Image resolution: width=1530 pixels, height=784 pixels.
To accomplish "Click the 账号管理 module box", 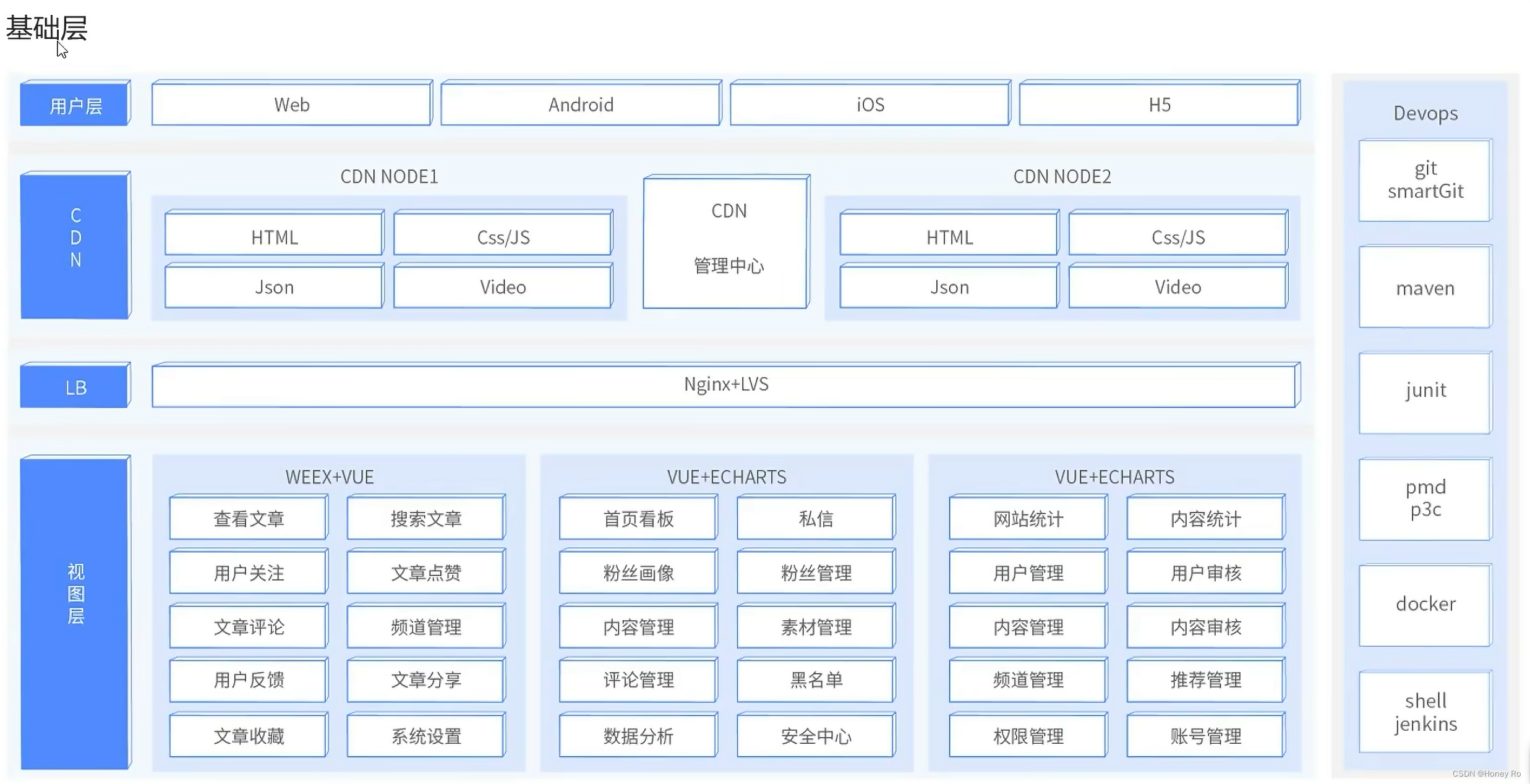I will (x=1205, y=736).
